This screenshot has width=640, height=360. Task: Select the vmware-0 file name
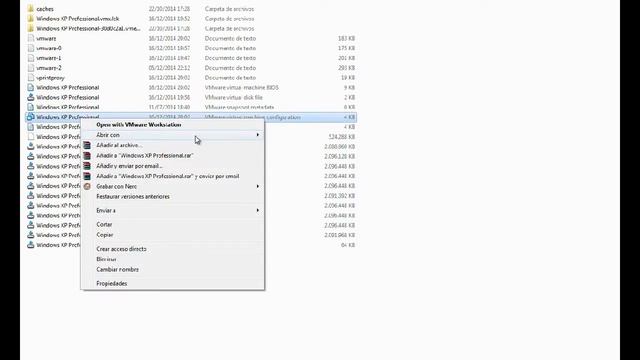(49, 48)
